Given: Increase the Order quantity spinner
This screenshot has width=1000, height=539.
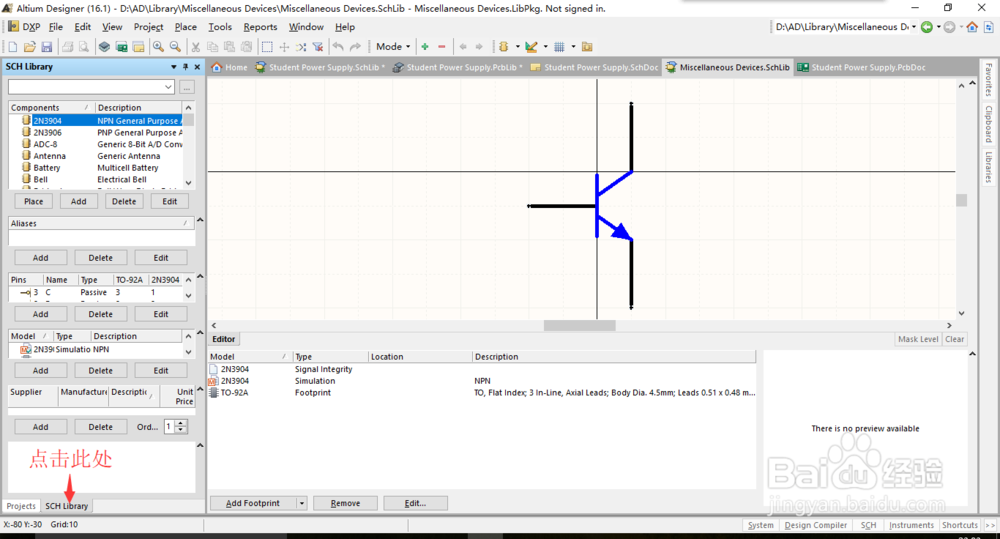Looking at the screenshot, I should tap(181, 424).
